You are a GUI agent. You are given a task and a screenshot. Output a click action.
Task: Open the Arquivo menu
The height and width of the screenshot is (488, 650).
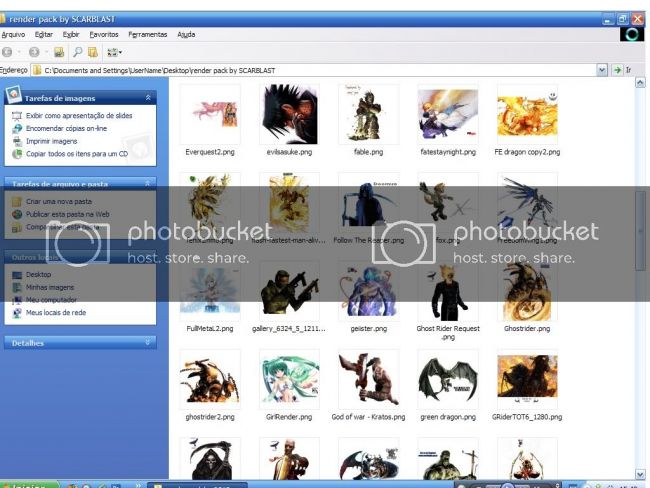pos(13,34)
